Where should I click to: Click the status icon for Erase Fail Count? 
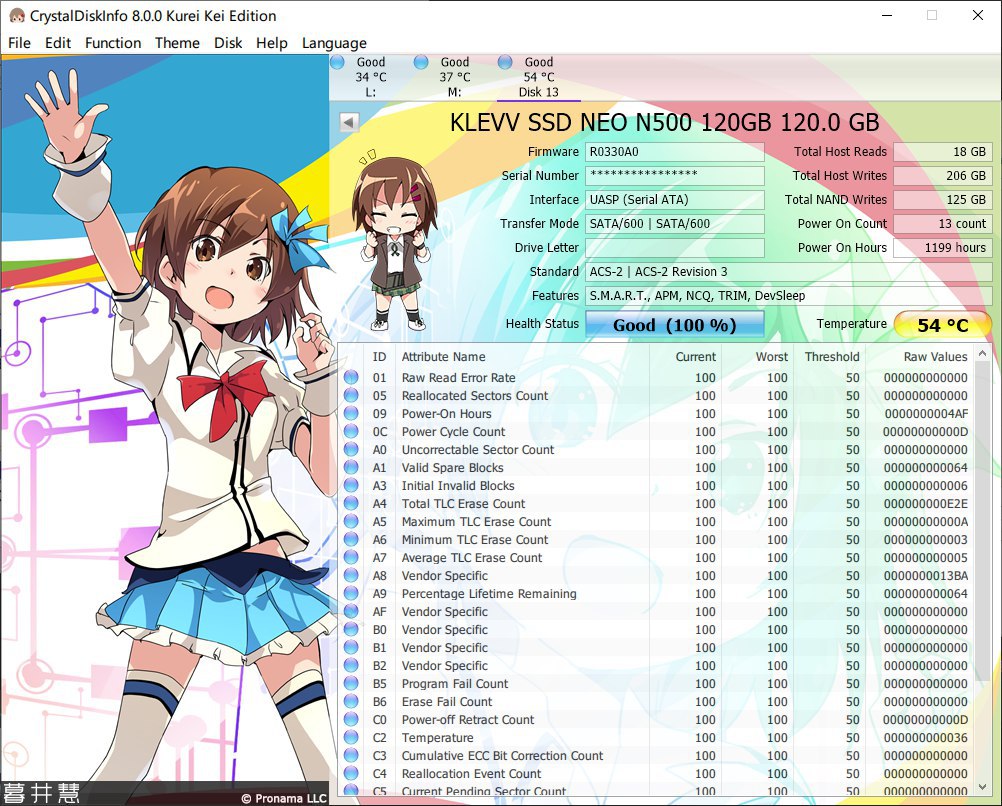[351, 702]
